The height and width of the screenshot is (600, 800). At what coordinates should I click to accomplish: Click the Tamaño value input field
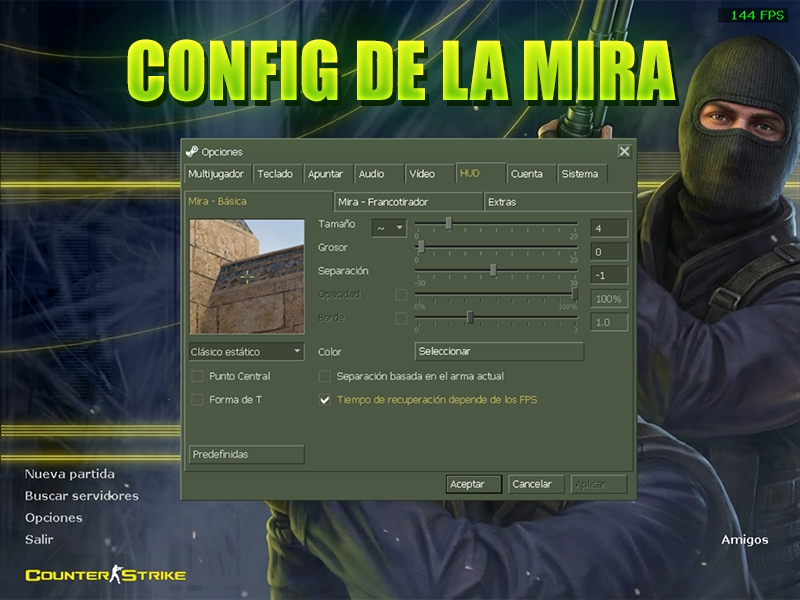point(609,228)
